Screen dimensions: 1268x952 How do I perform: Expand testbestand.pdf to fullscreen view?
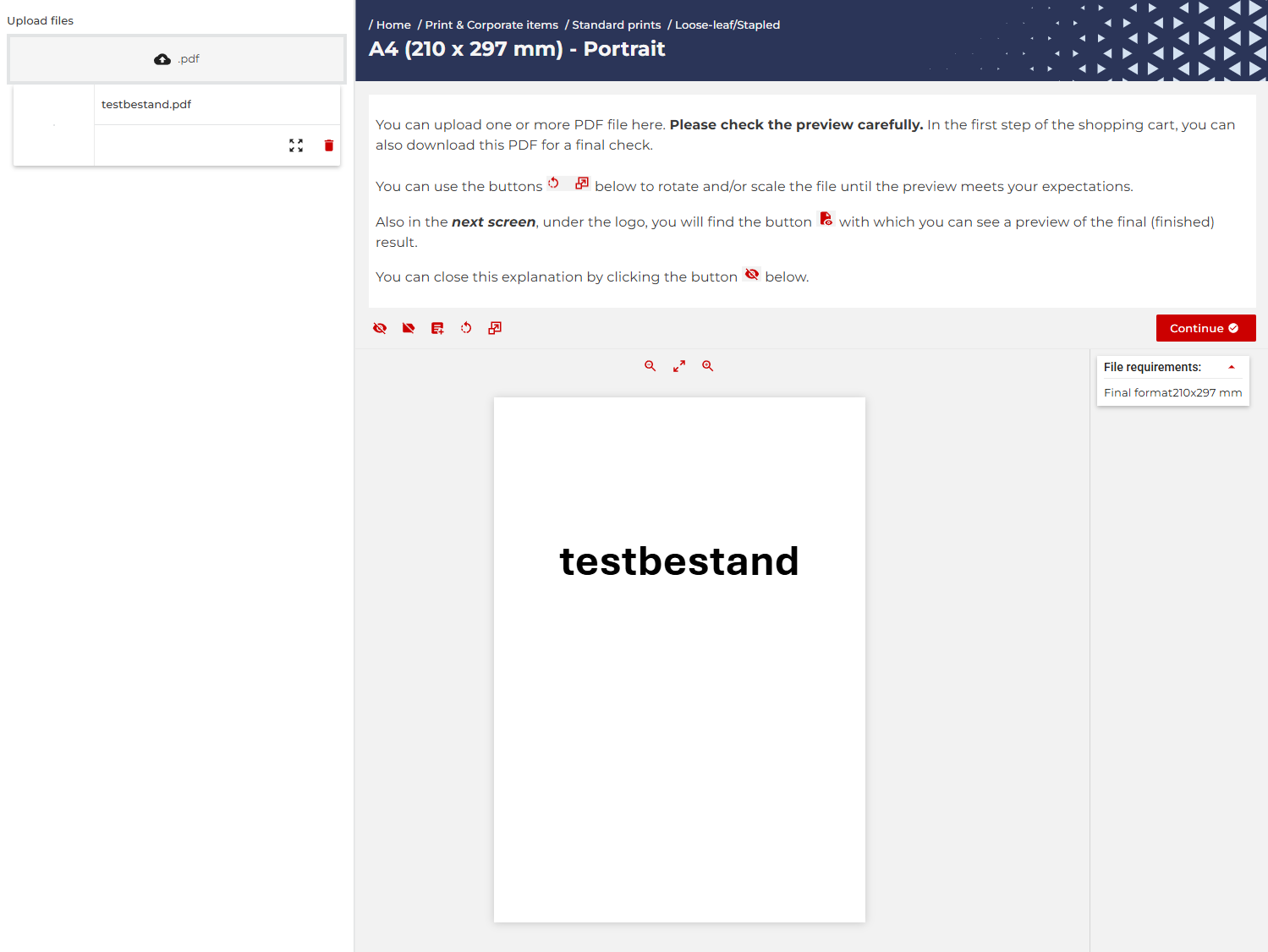(296, 145)
